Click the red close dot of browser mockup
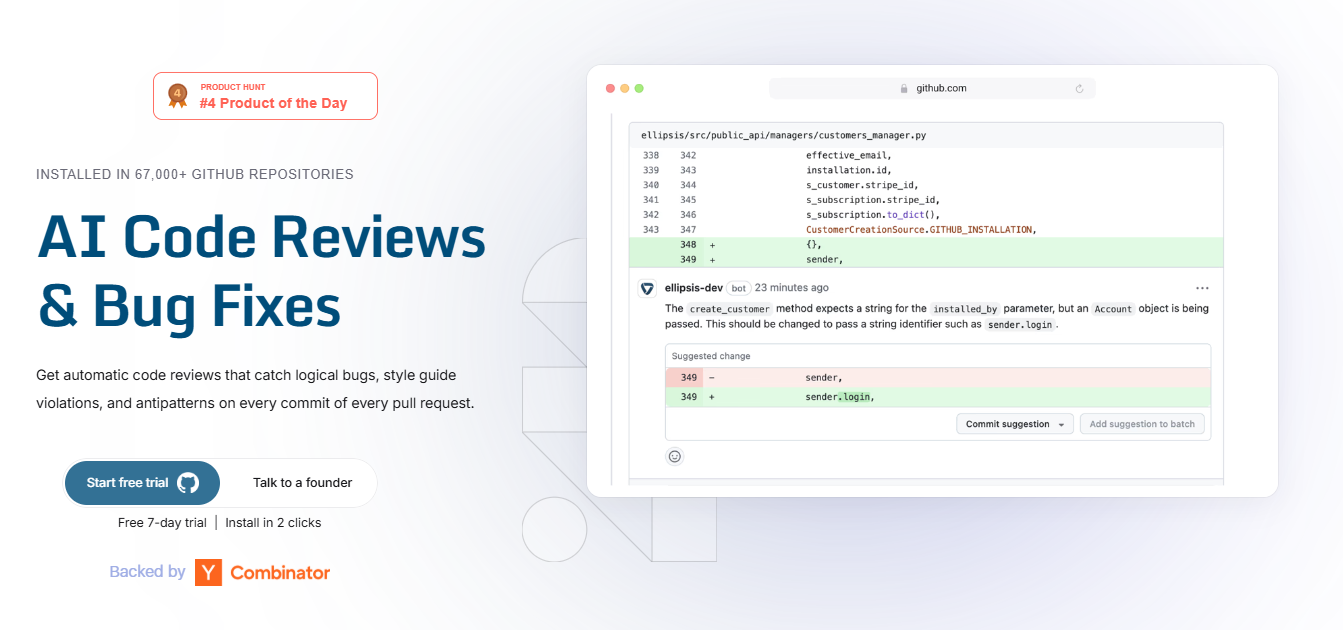Screen dimensions: 1343x630 611,88
